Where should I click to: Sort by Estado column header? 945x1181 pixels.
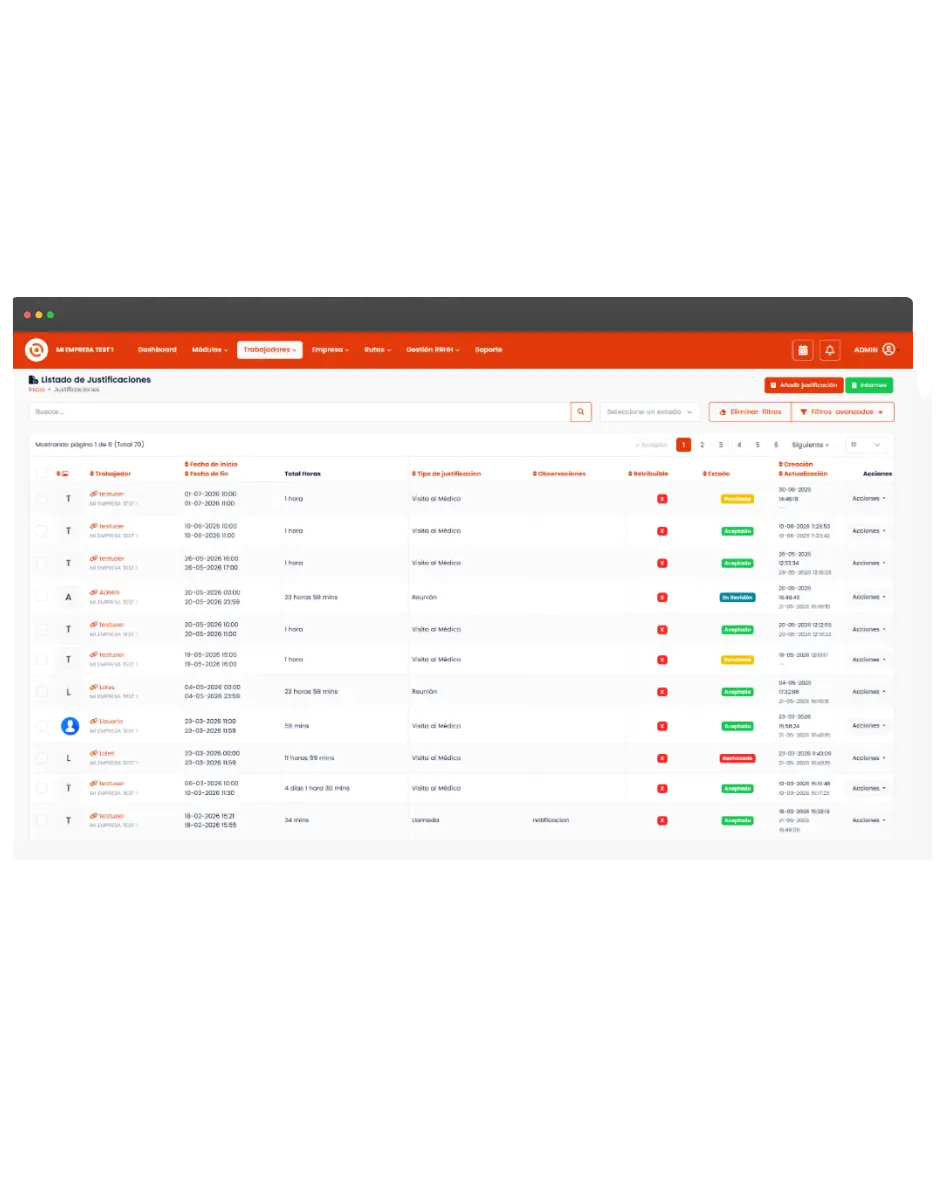(x=716, y=474)
